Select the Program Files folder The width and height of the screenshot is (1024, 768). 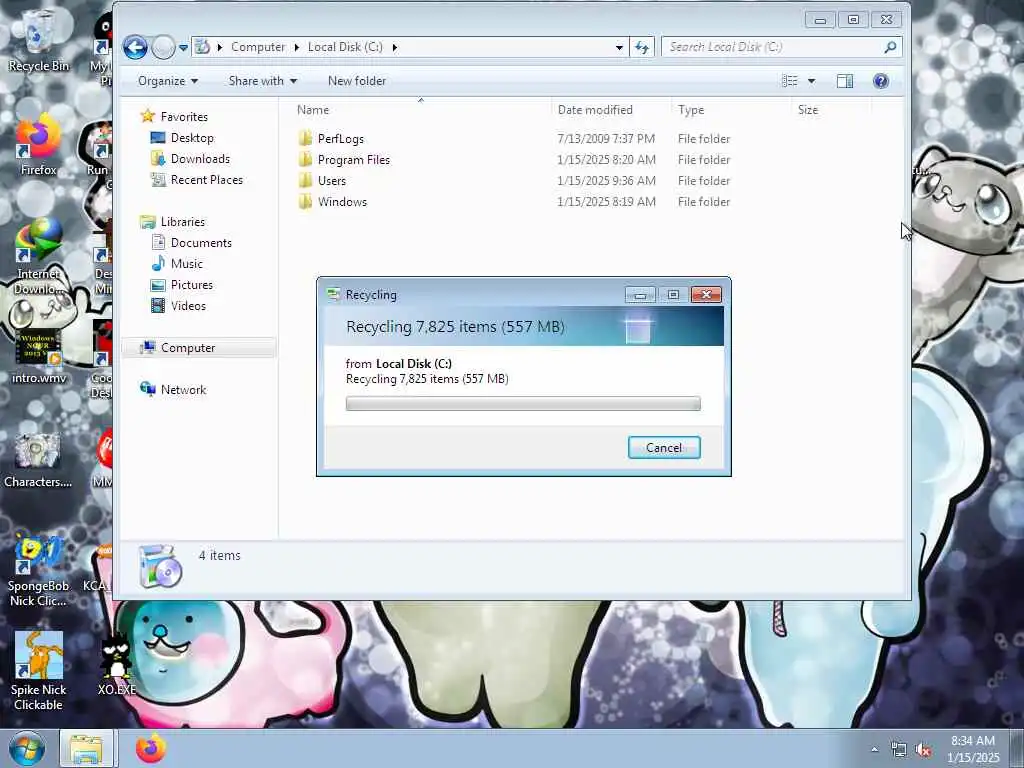point(353,160)
